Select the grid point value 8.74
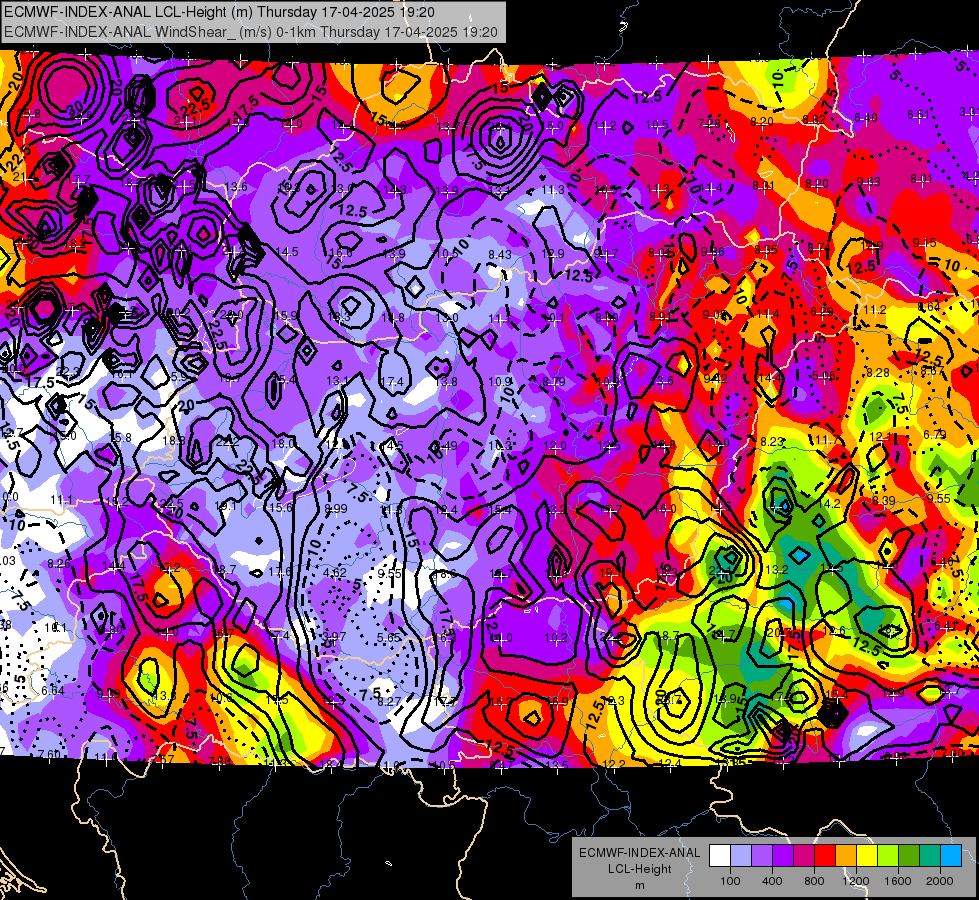Screen dimensions: 979x900 point(819,248)
